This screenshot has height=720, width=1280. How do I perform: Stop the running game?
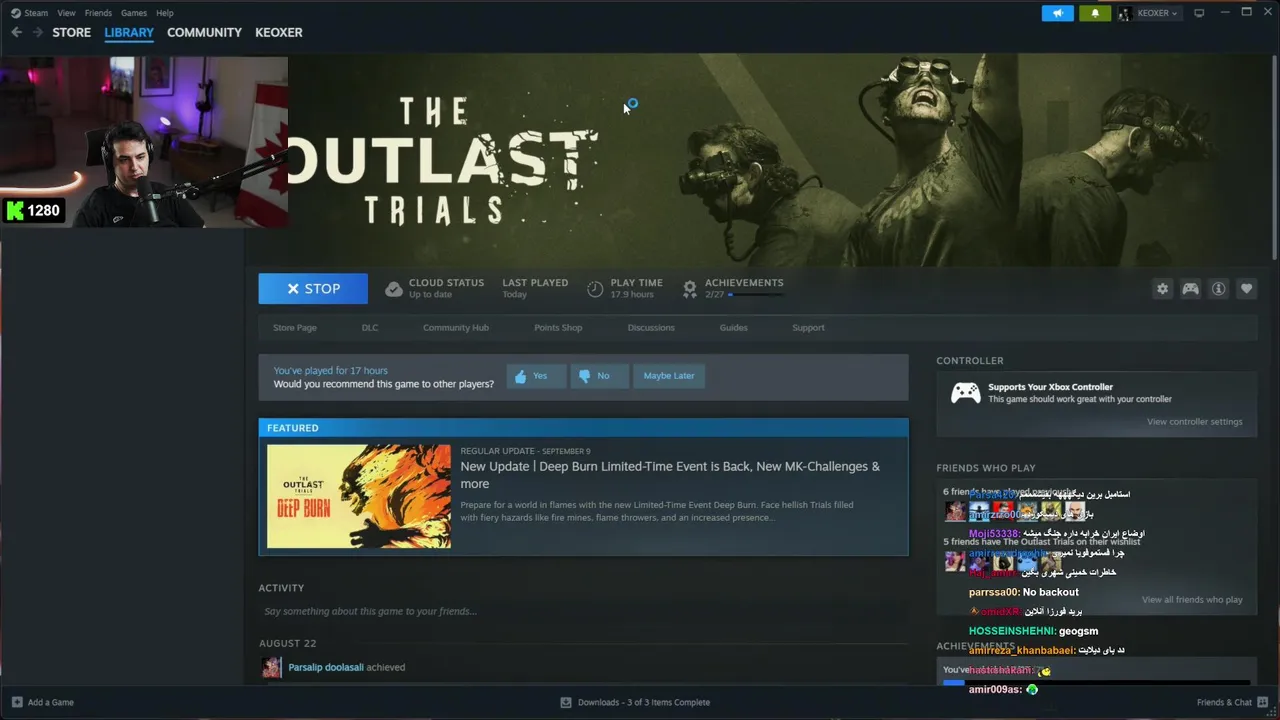313,288
